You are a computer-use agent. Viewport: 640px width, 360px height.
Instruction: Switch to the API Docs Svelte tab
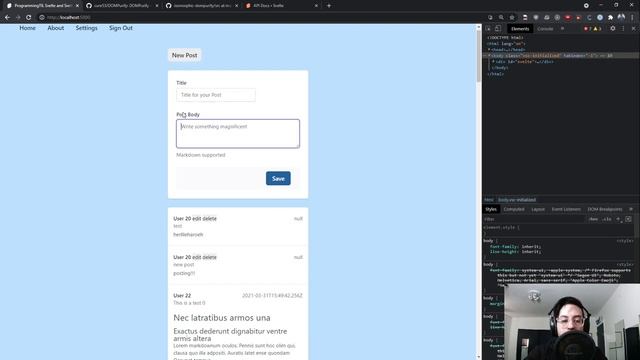tap(281, 6)
